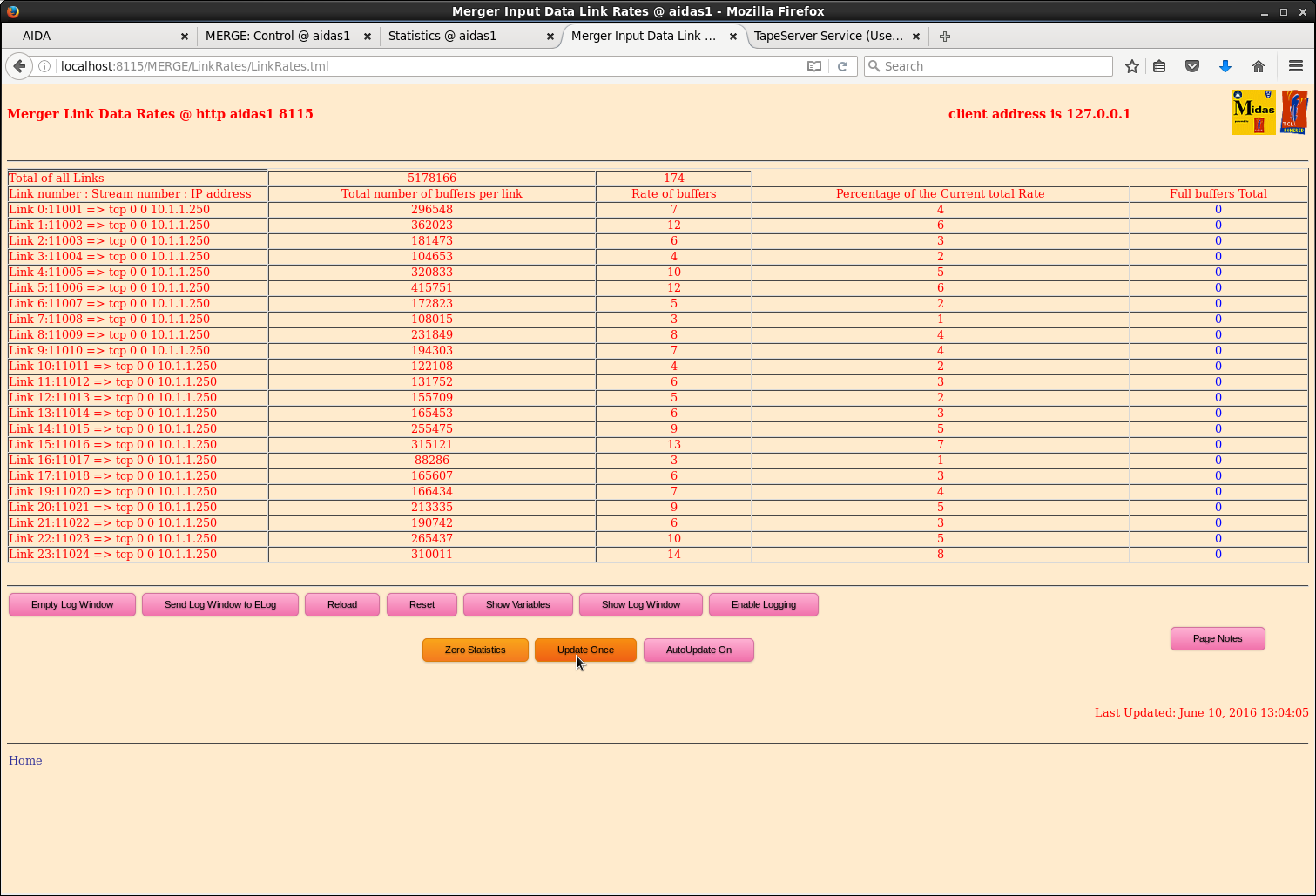
Task: Click Rate of buffers column header
Action: 674,193
